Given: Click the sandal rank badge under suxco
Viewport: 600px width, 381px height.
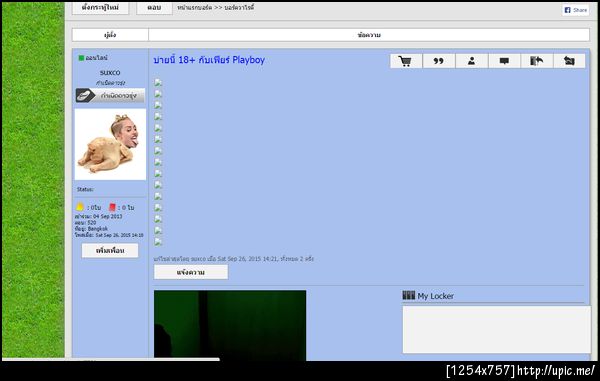Looking at the screenshot, I should tap(110, 96).
